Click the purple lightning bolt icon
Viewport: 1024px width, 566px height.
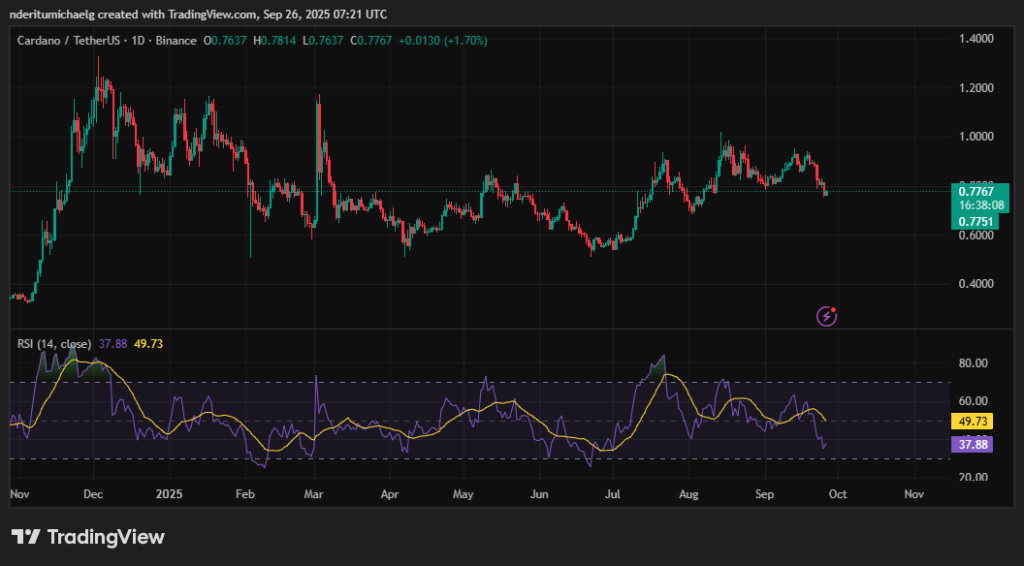(827, 317)
